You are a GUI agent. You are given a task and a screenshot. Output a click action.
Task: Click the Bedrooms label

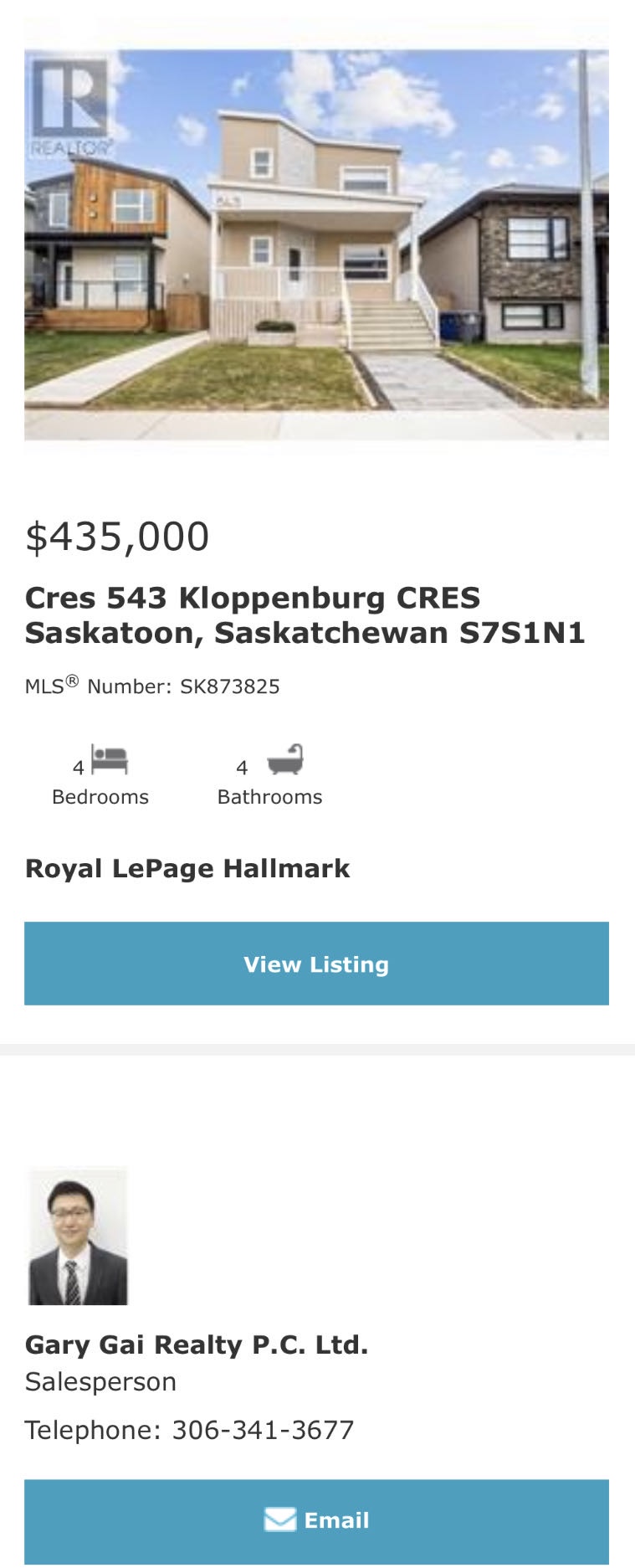(x=100, y=797)
